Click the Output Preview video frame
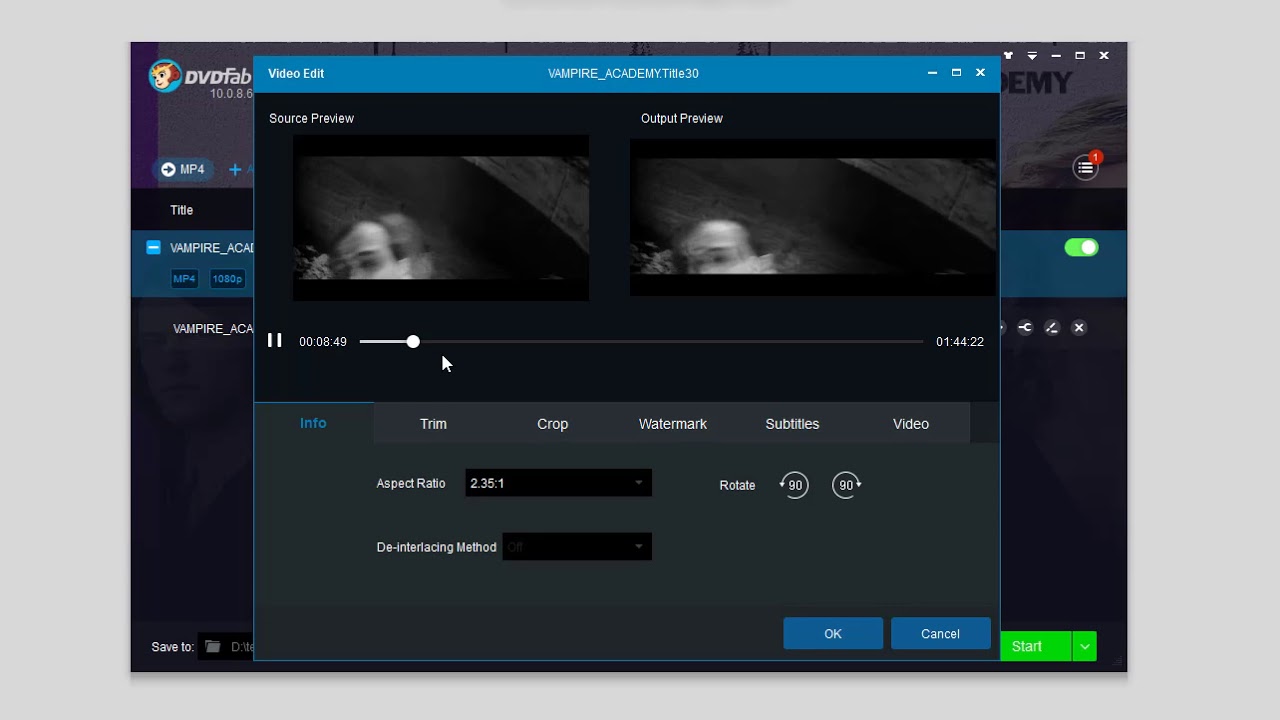1280x720 pixels. tap(813, 217)
